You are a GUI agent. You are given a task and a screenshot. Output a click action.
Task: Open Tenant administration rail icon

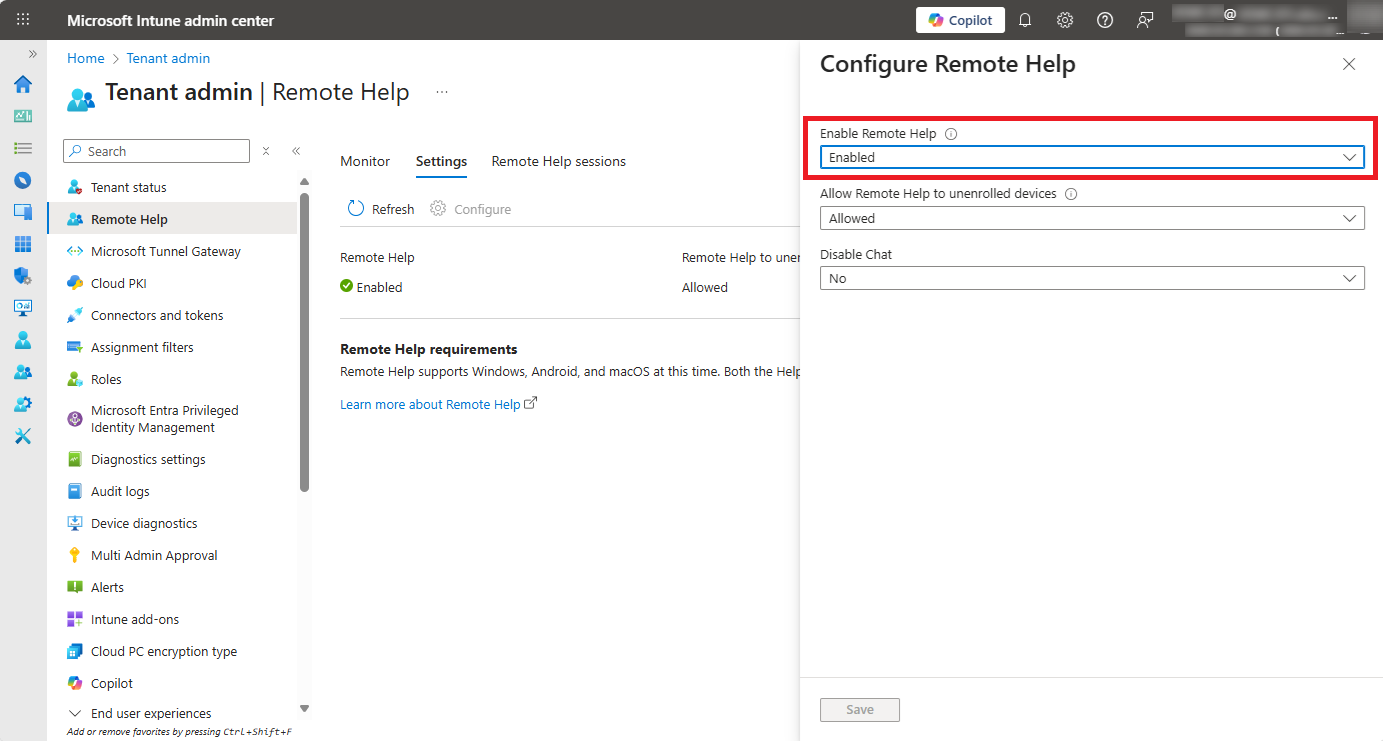point(22,404)
